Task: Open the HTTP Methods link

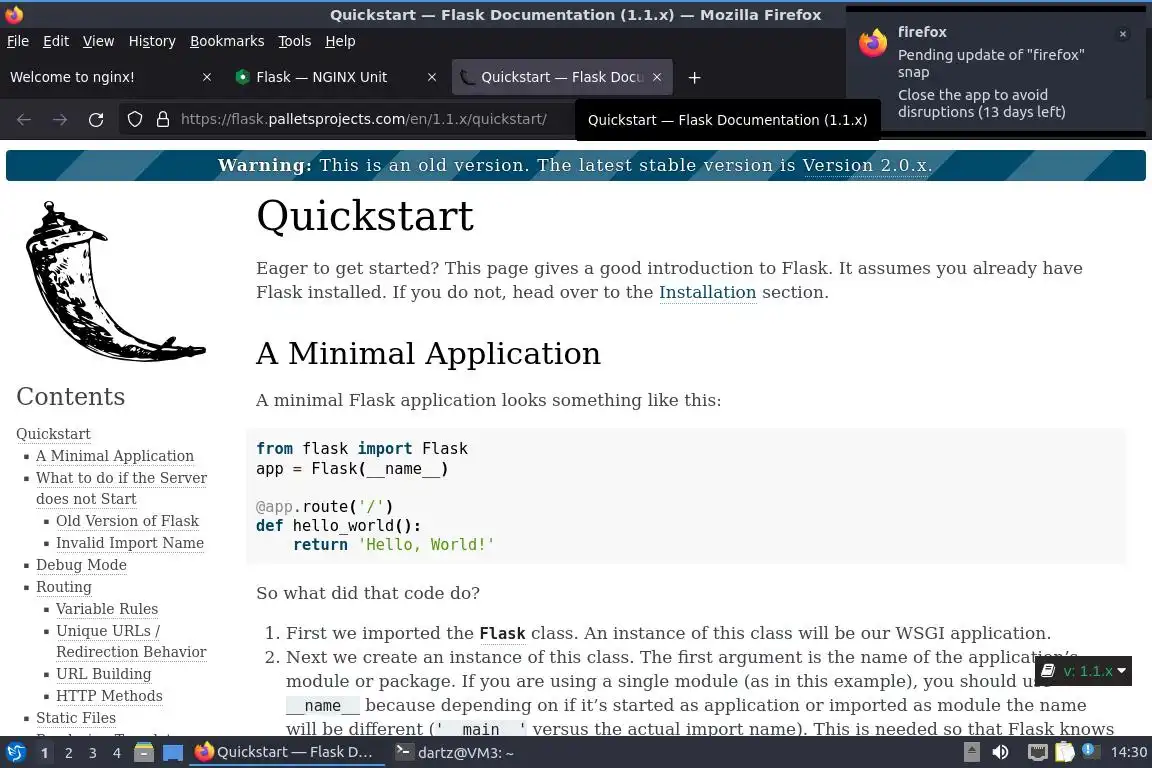Action: coord(109,696)
